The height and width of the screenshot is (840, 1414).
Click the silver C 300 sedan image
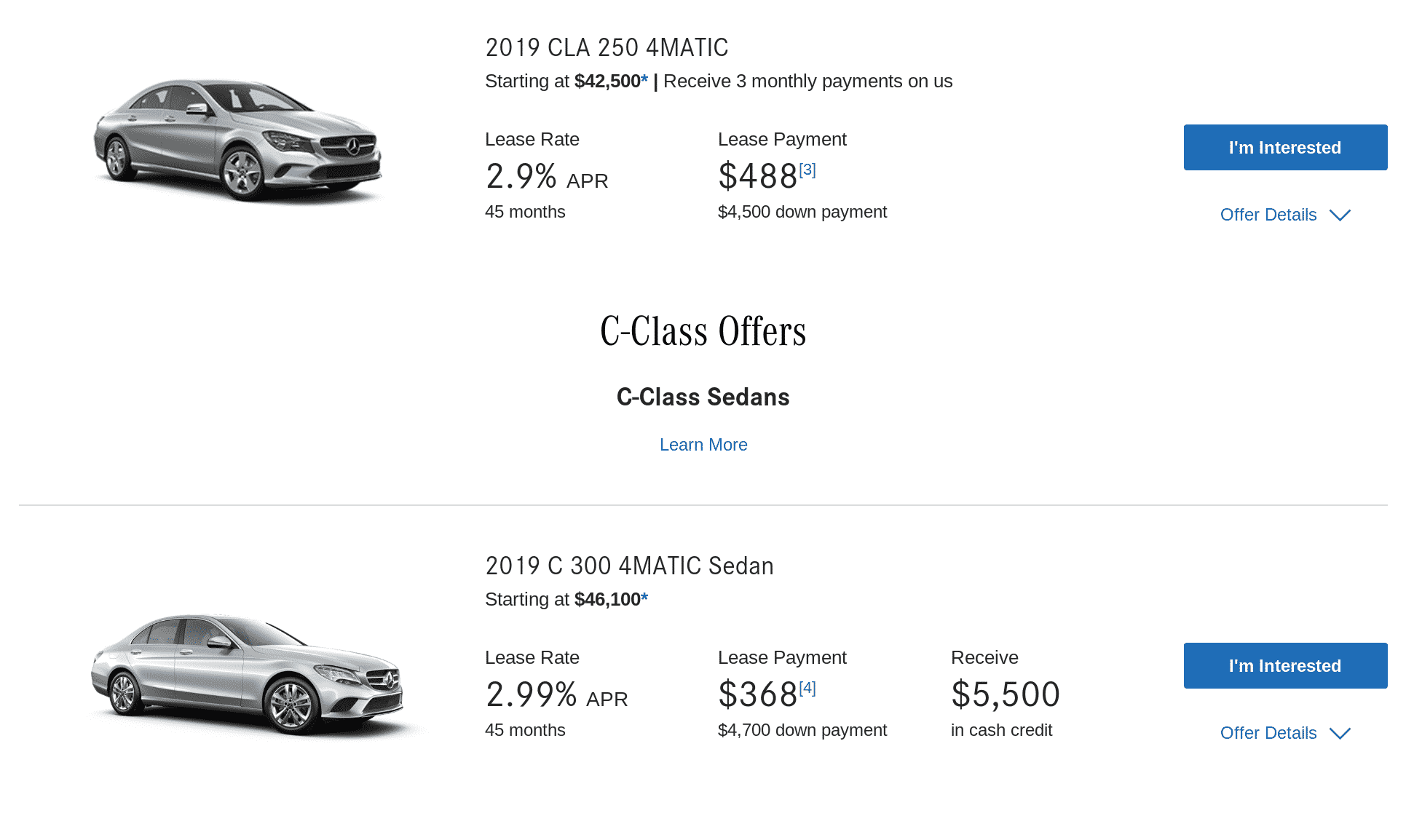[246, 674]
